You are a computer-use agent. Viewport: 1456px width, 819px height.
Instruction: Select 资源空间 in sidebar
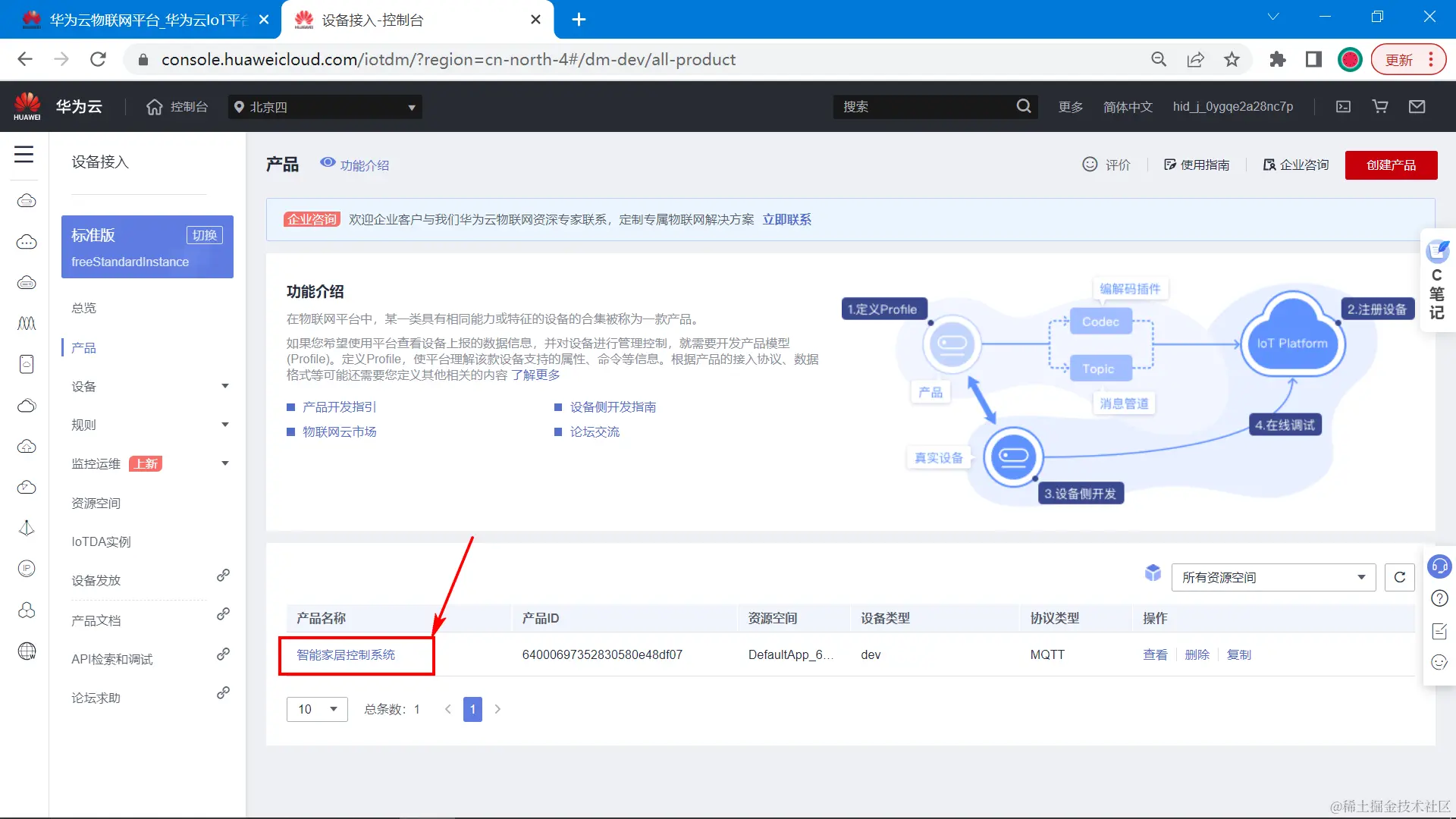point(96,503)
